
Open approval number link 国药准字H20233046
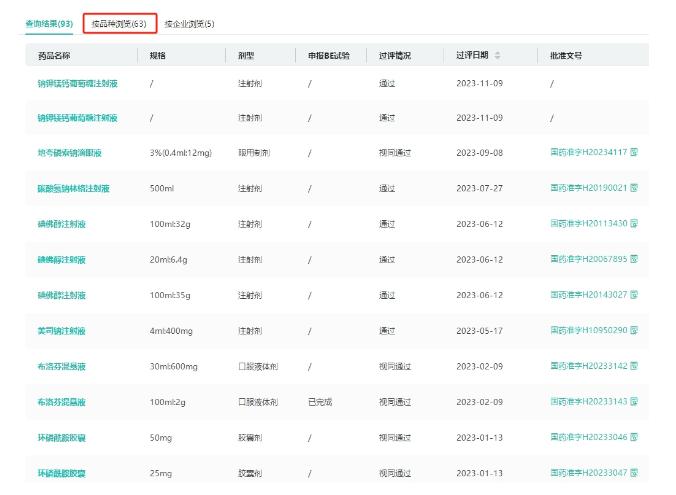click(589, 437)
